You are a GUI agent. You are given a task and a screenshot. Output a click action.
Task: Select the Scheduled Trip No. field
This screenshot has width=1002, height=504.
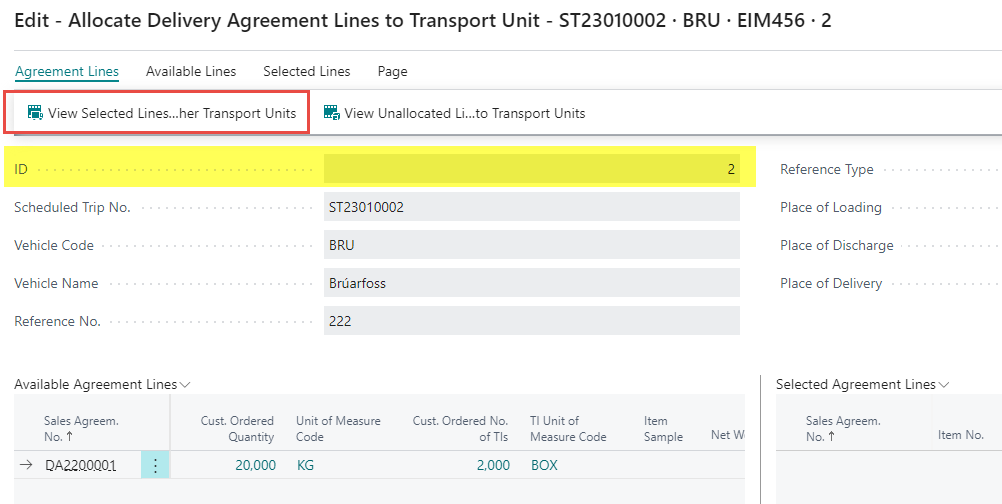point(531,207)
